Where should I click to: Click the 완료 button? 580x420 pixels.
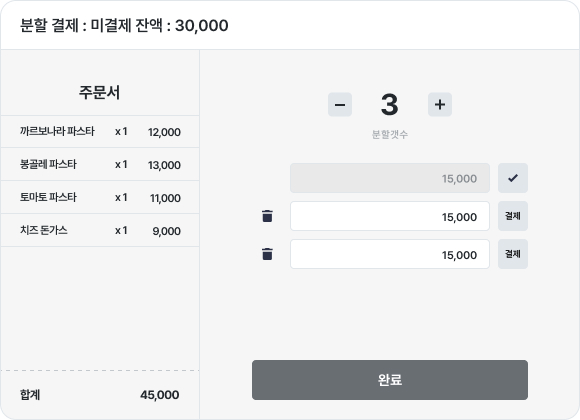[x=390, y=380]
